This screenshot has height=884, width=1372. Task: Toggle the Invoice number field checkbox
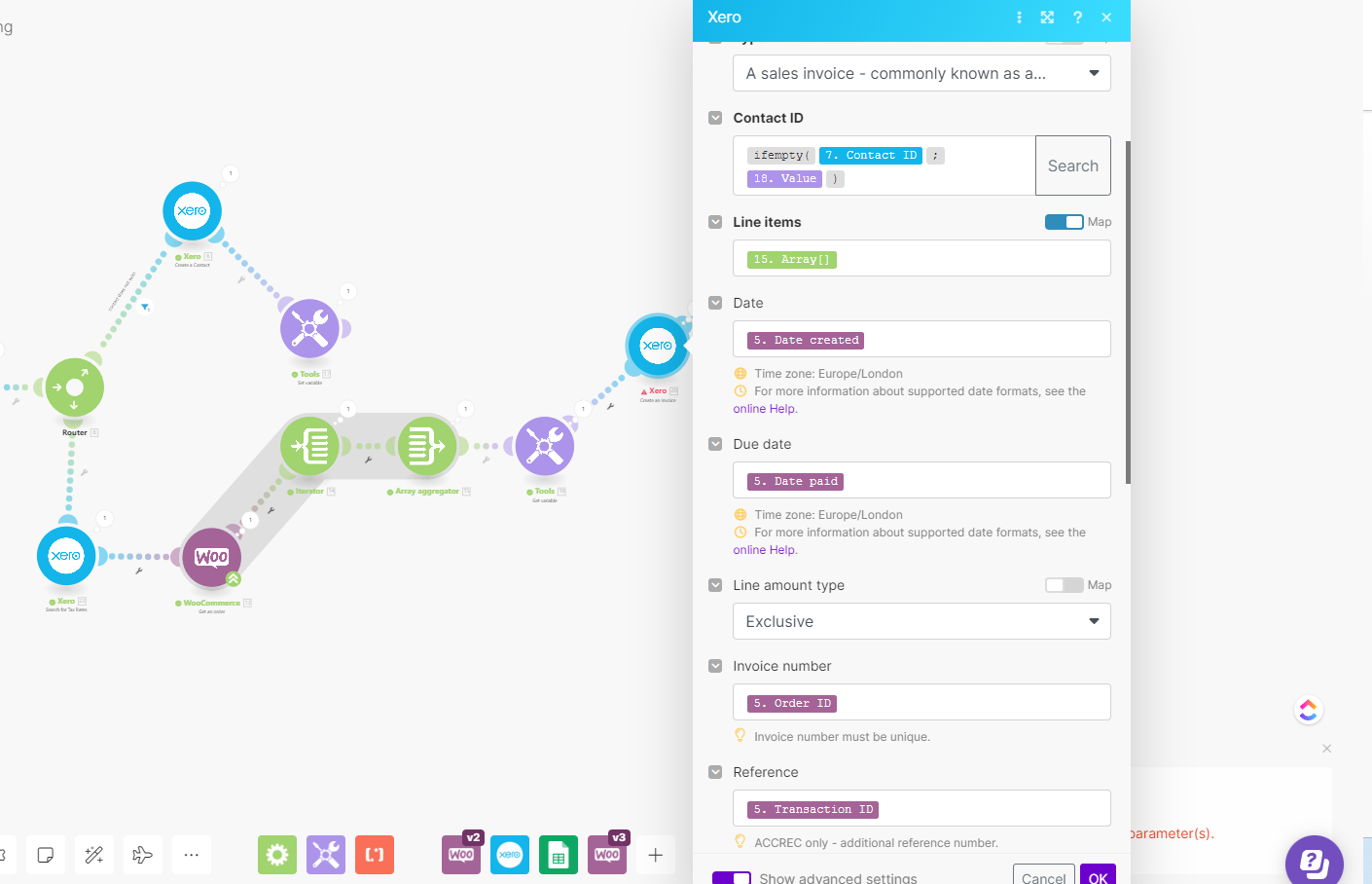(x=715, y=666)
